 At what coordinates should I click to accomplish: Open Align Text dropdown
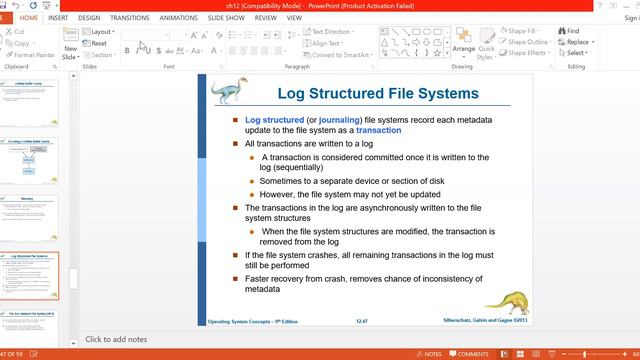(324, 43)
